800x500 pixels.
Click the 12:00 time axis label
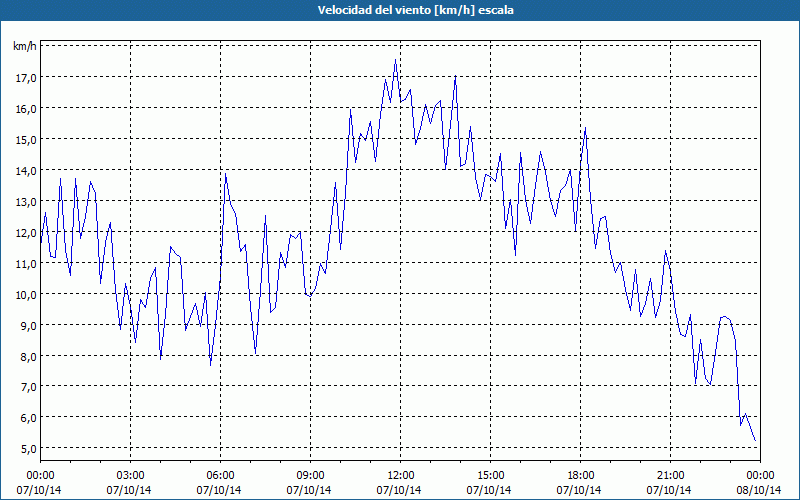tap(401, 476)
